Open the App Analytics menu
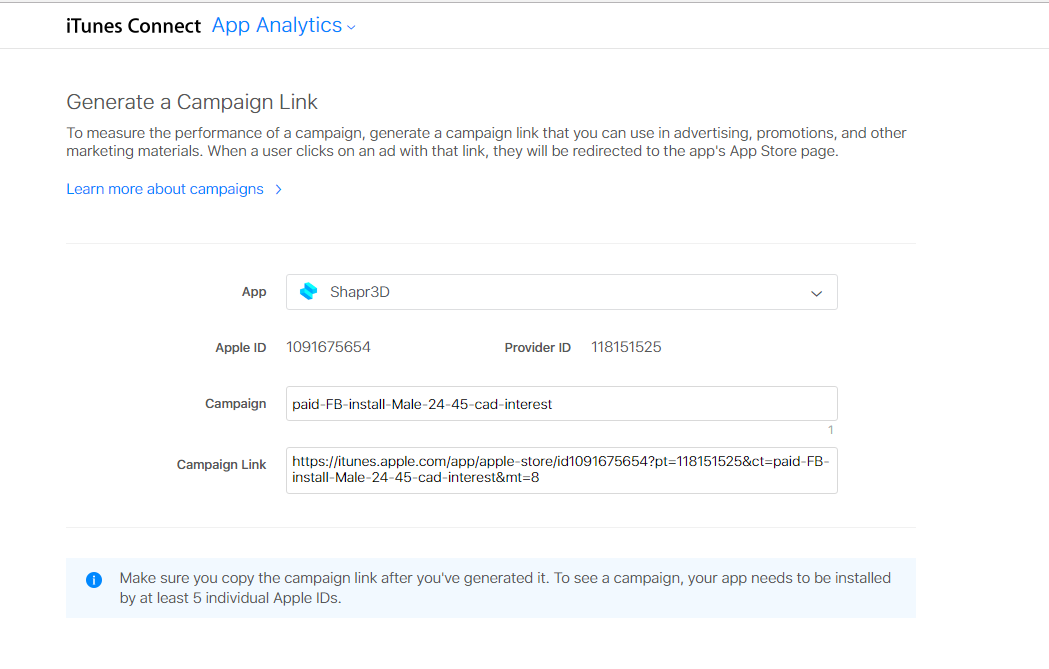 pos(277,26)
